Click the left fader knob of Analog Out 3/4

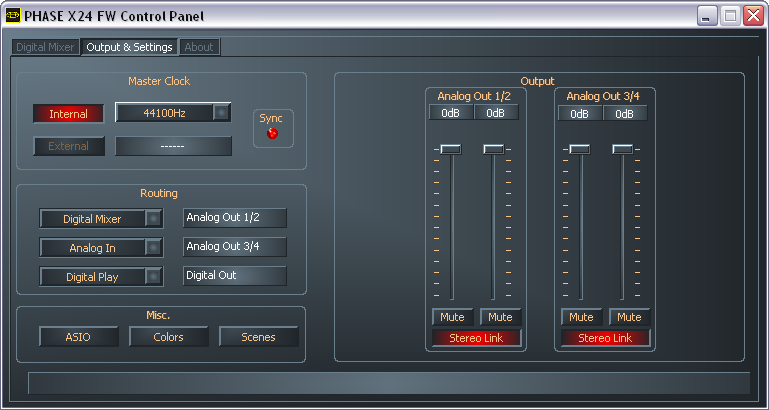[579, 149]
